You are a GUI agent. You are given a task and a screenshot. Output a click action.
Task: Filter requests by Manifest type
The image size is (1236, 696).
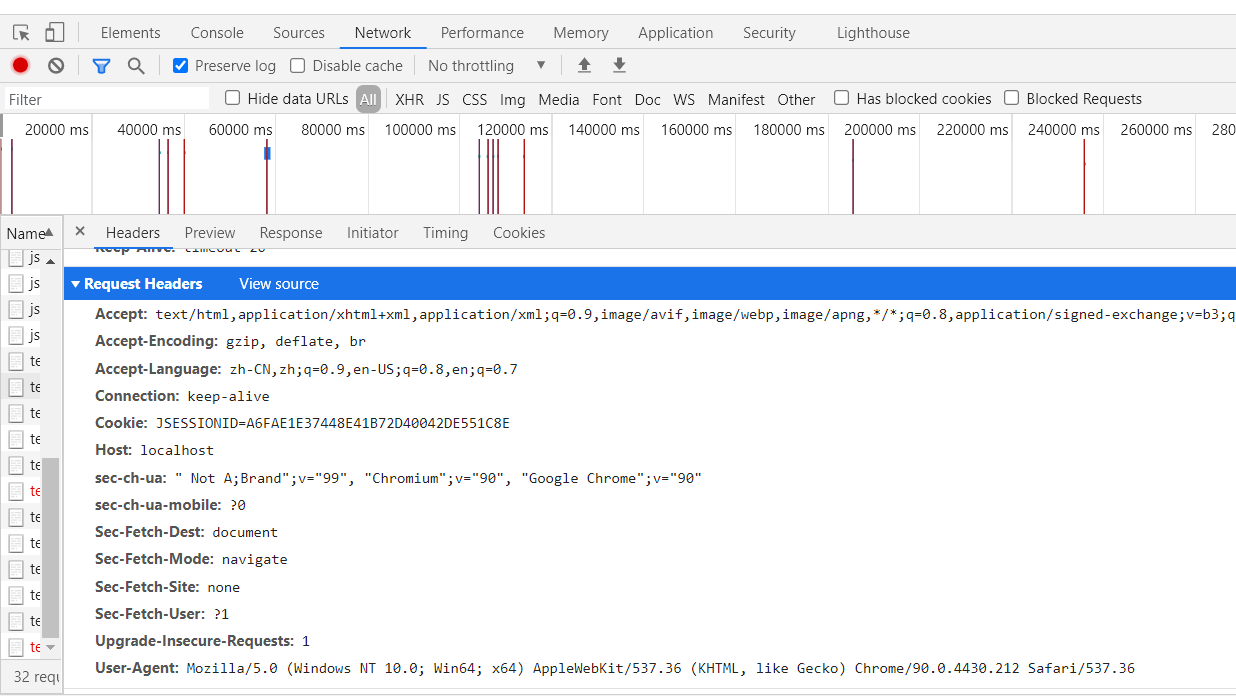pyautogui.click(x=736, y=99)
